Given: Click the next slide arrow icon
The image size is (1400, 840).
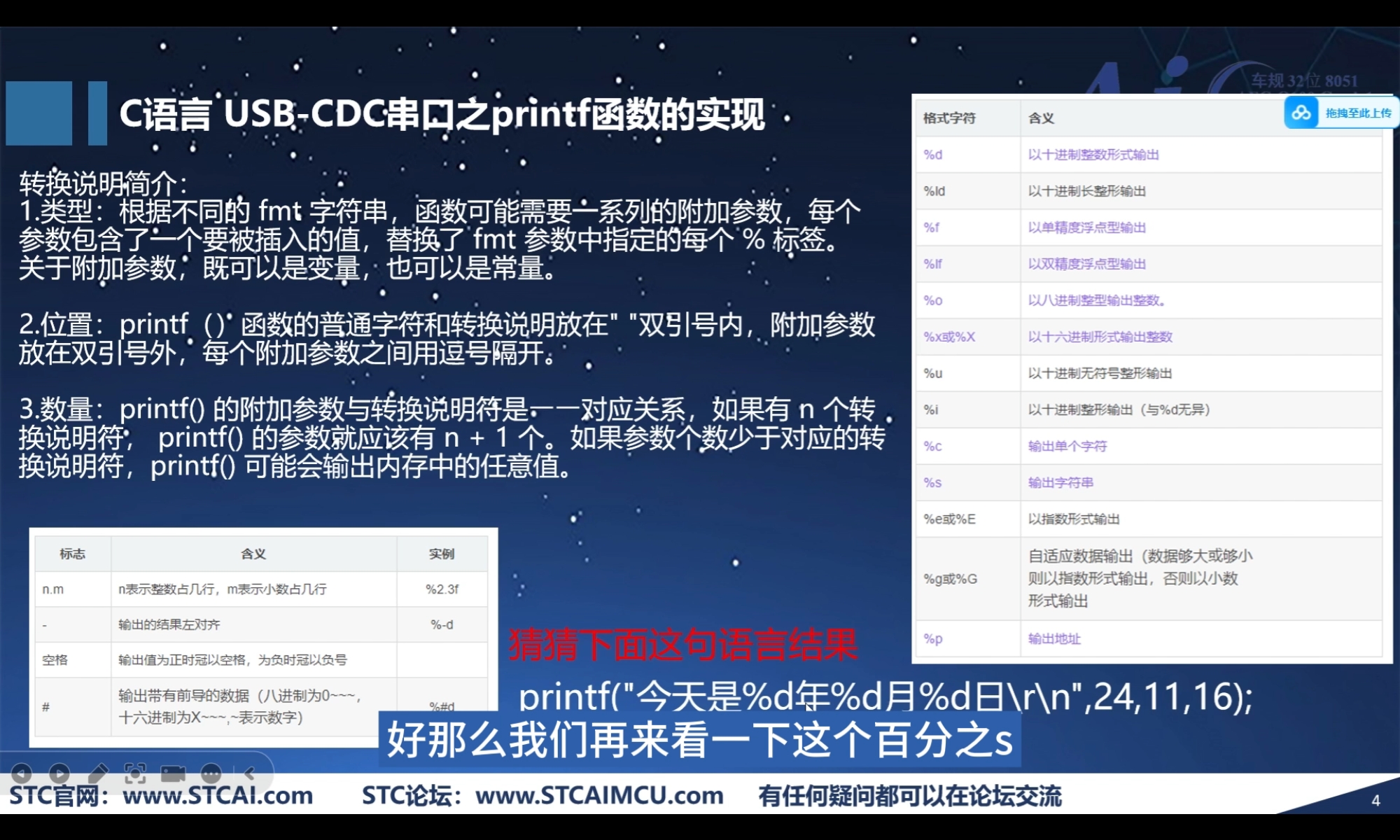Looking at the screenshot, I should click(59, 773).
